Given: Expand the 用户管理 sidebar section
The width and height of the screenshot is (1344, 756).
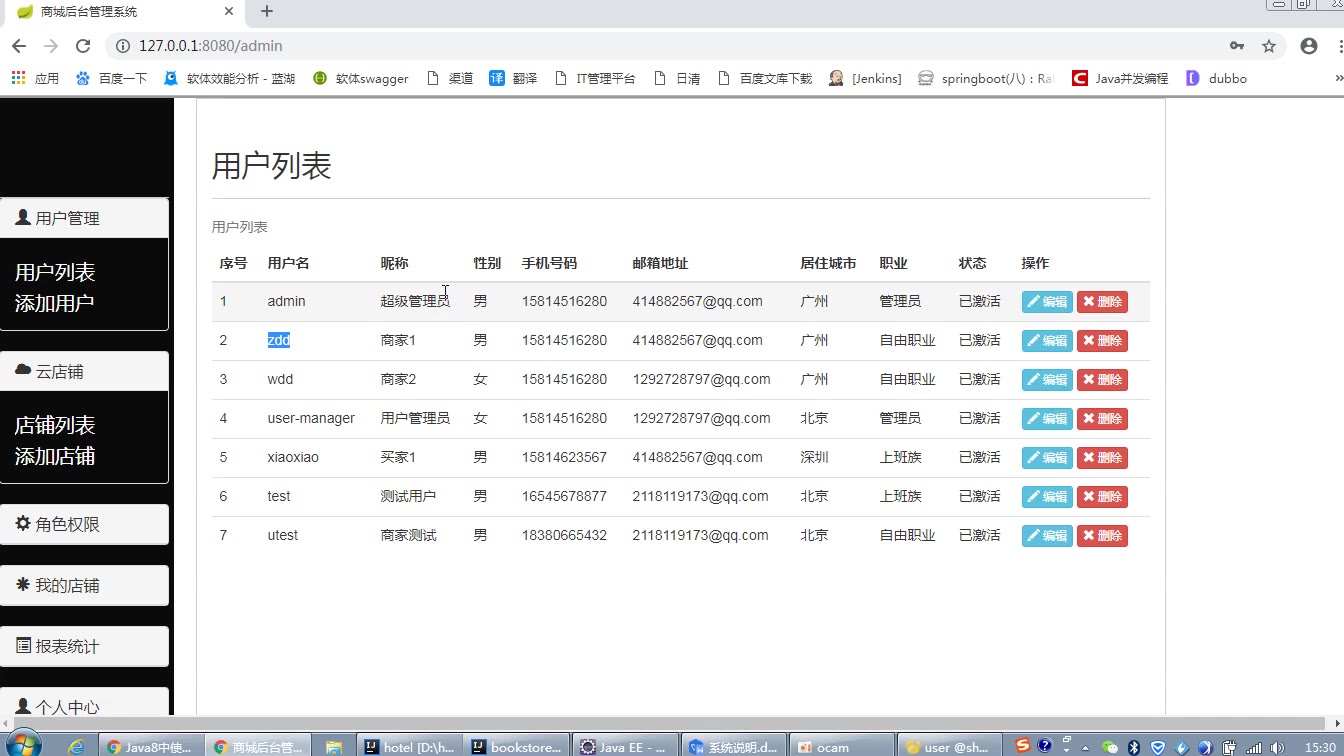Looking at the screenshot, I should [84, 218].
